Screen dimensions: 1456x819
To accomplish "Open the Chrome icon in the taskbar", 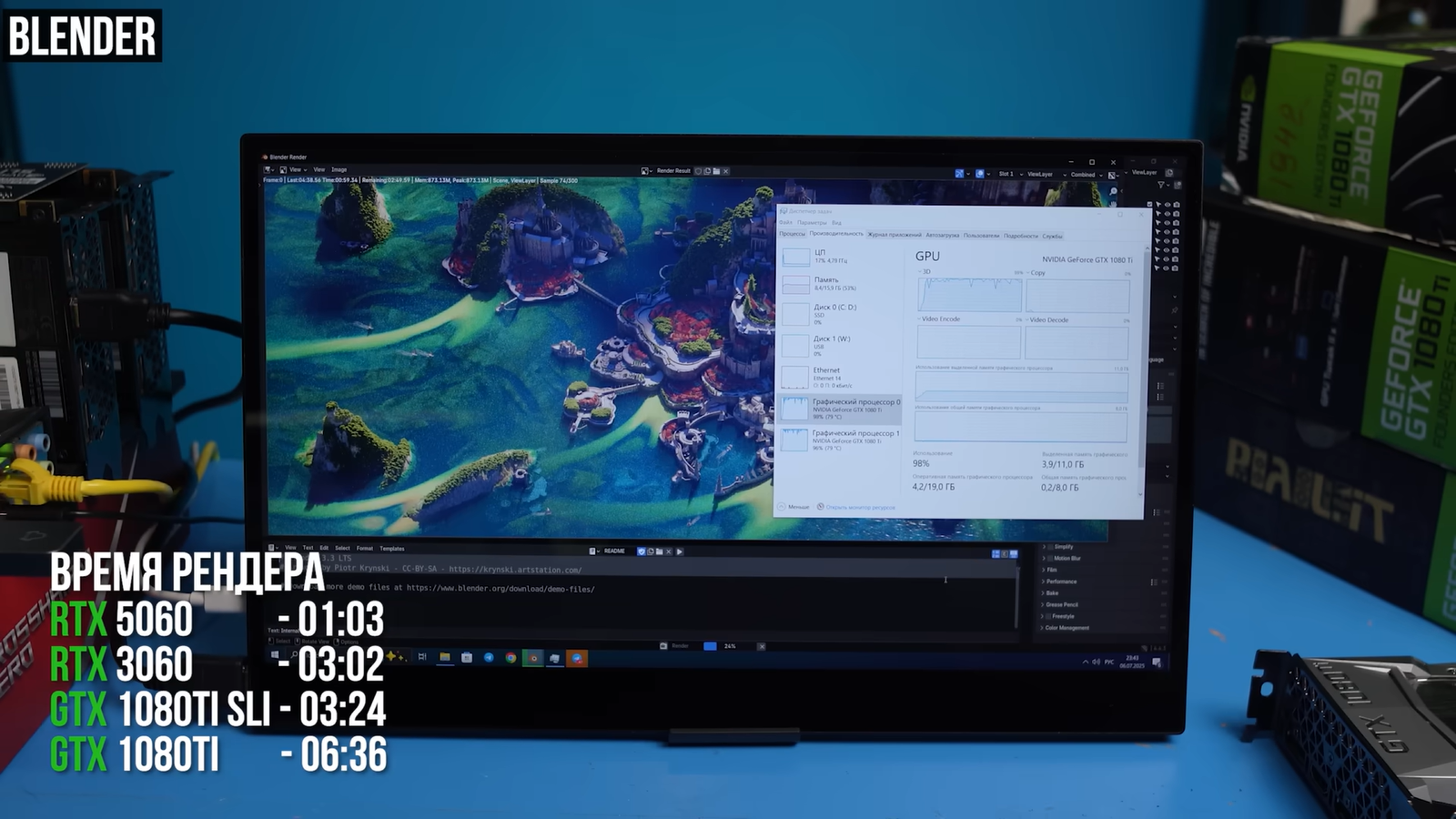I will coord(511,657).
